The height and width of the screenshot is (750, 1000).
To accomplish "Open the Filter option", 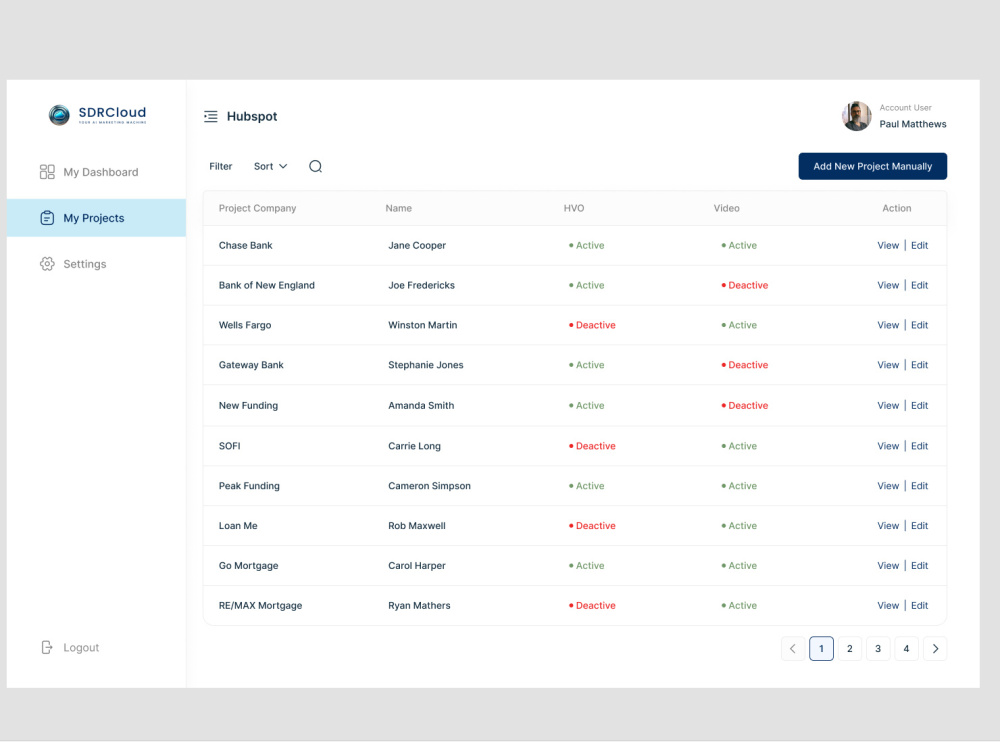I will tap(221, 166).
